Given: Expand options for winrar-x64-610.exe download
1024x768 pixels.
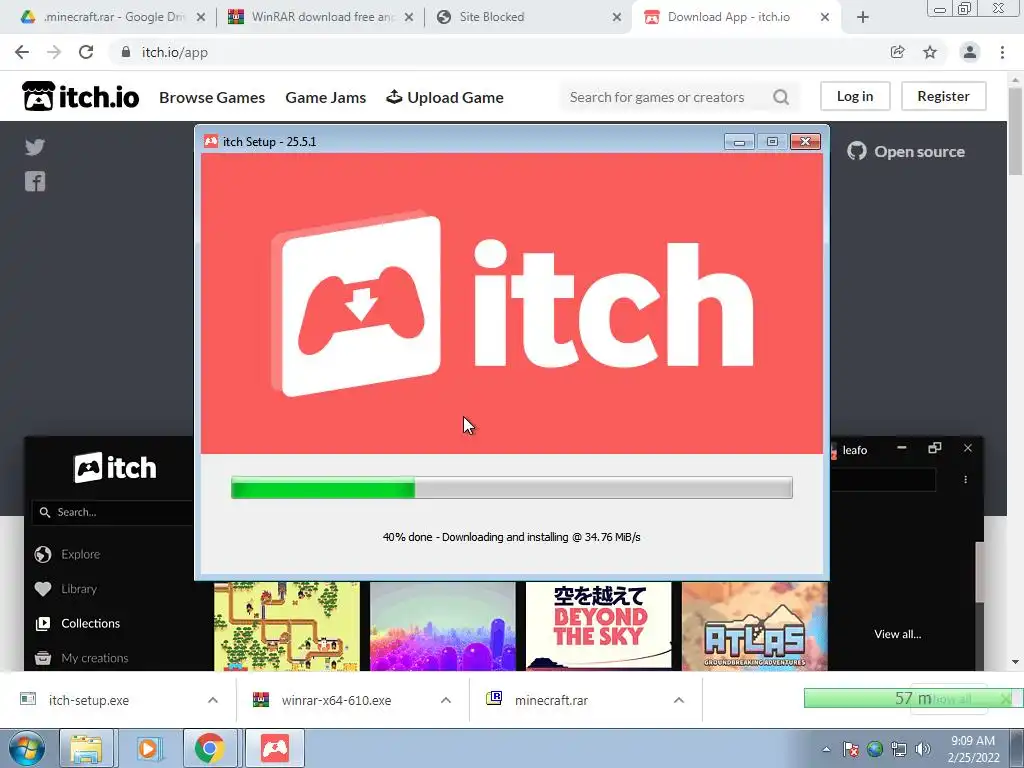Looking at the screenshot, I should [446, 700].
